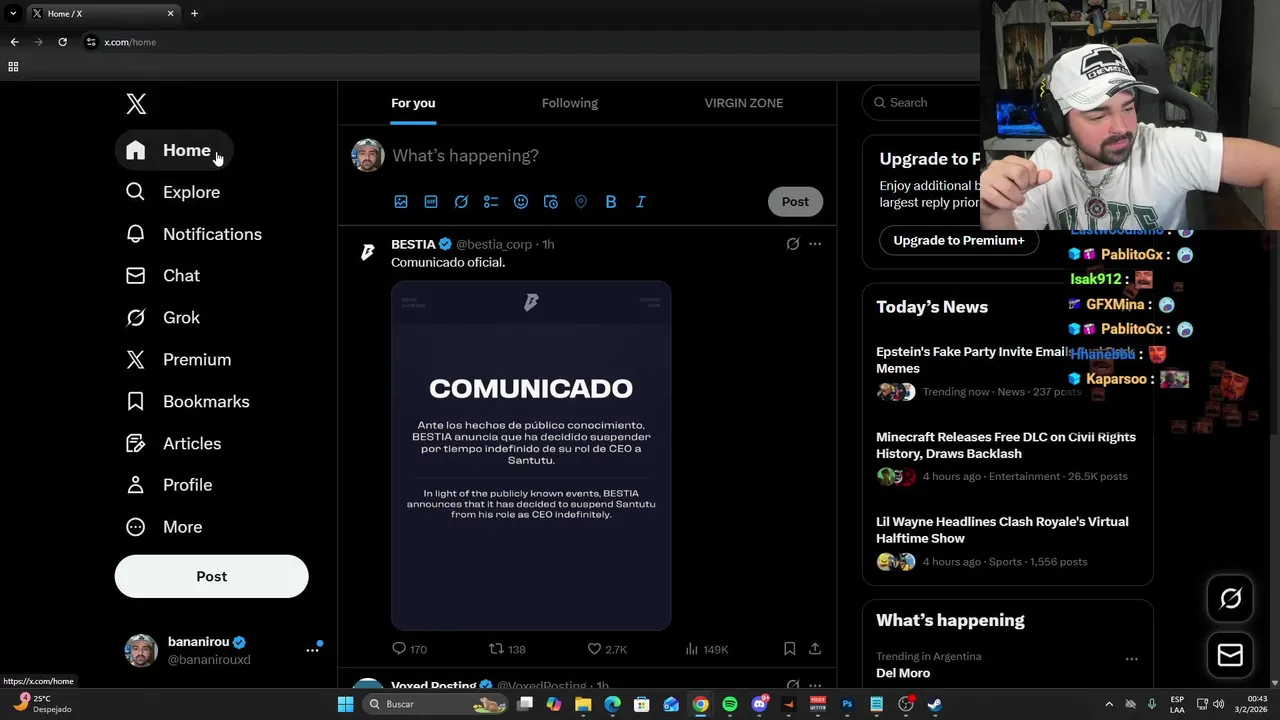Repost the BESTIA post (138)

click(x=507, y=649)
